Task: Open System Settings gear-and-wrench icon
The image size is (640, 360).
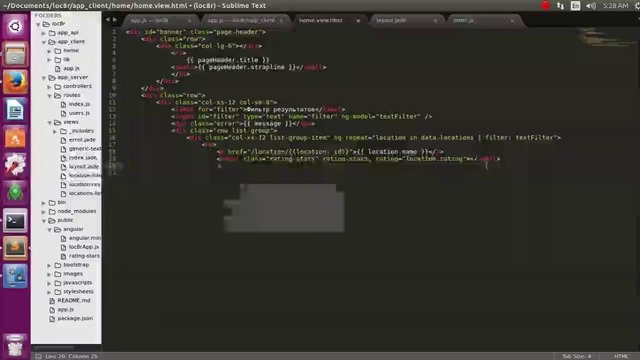Action: point(15,165)
